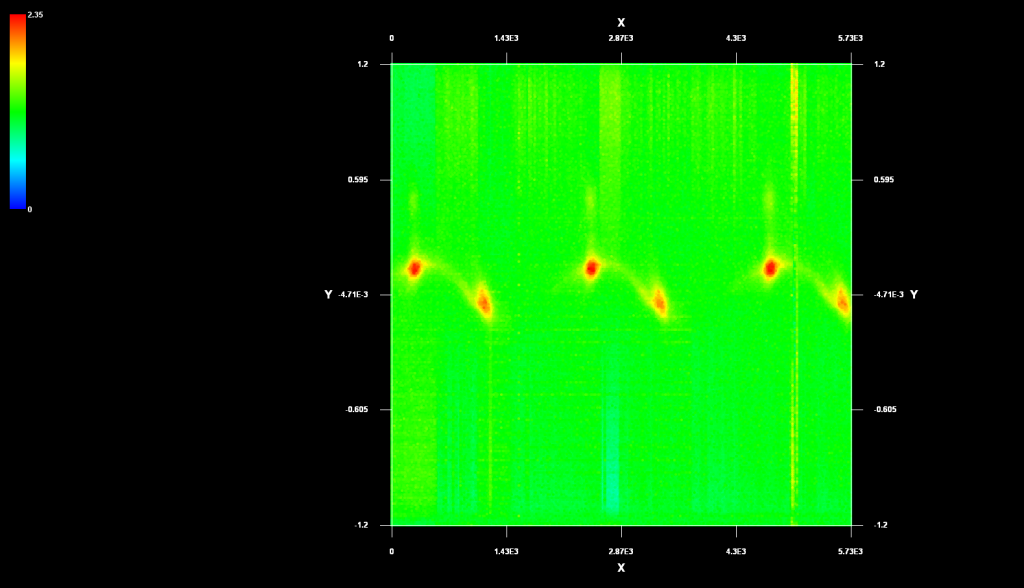Screen dimensions: 1024x588
Task: Select the Y axis title left of plot
Action: point(328,295)
